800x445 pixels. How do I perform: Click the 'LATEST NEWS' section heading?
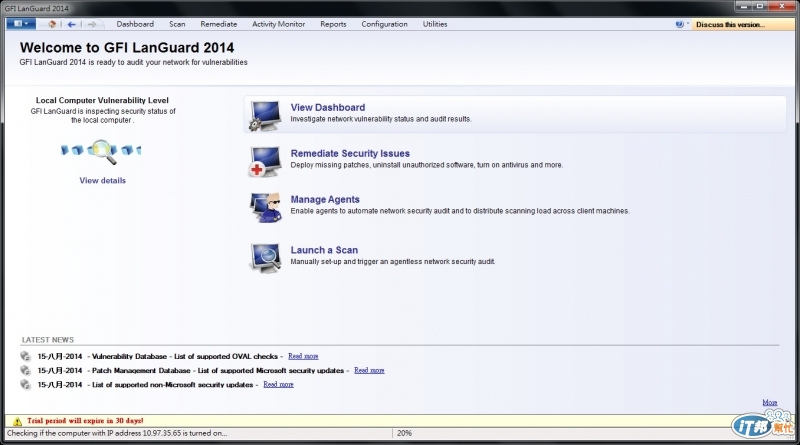coord(47,340)
